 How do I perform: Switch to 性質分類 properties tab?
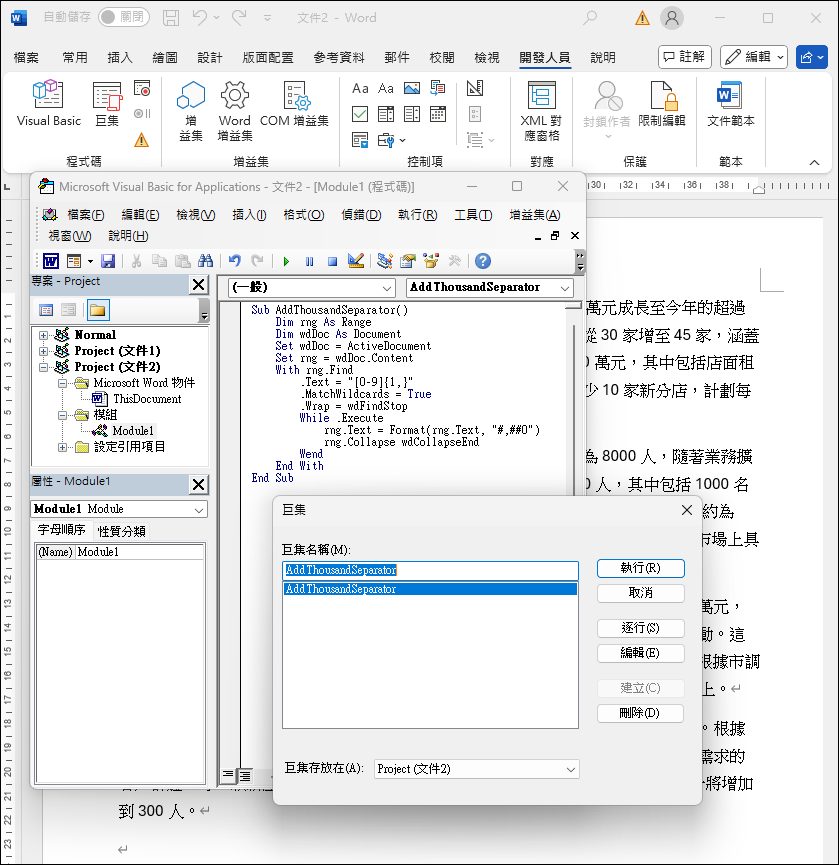121,531
